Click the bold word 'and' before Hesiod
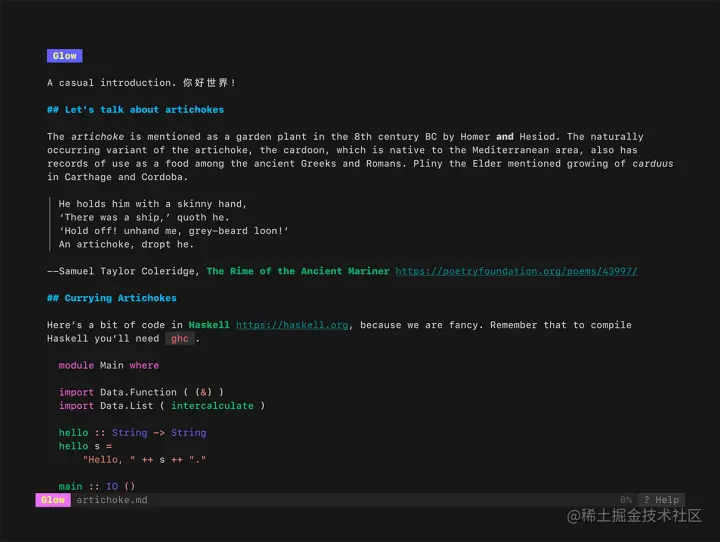This screenshot has width=720, height=542. pos(505,136)
